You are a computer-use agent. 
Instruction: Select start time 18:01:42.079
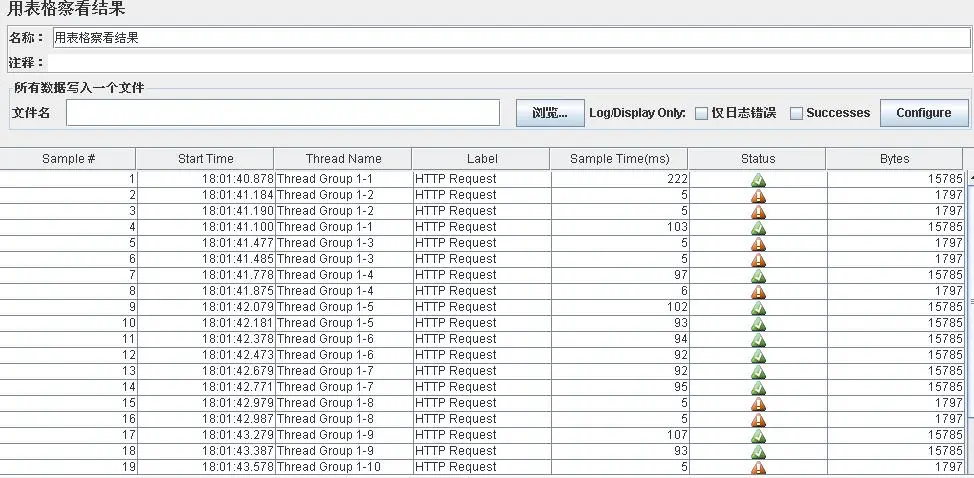pos(206,307)
